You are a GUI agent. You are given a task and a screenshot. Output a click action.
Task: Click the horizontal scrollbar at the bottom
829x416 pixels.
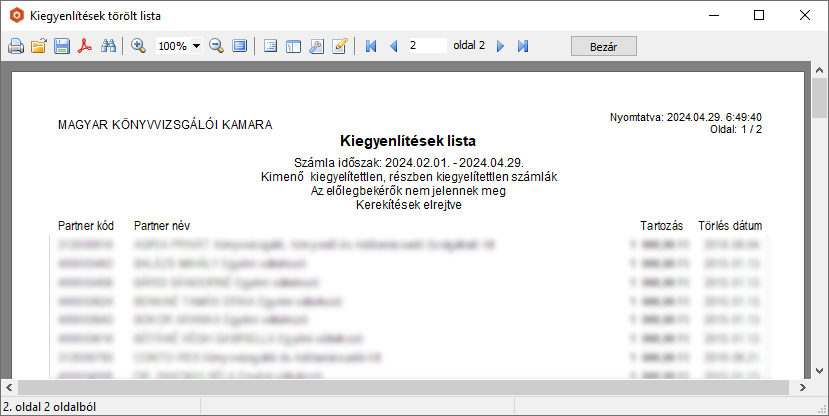pos(400,387)
